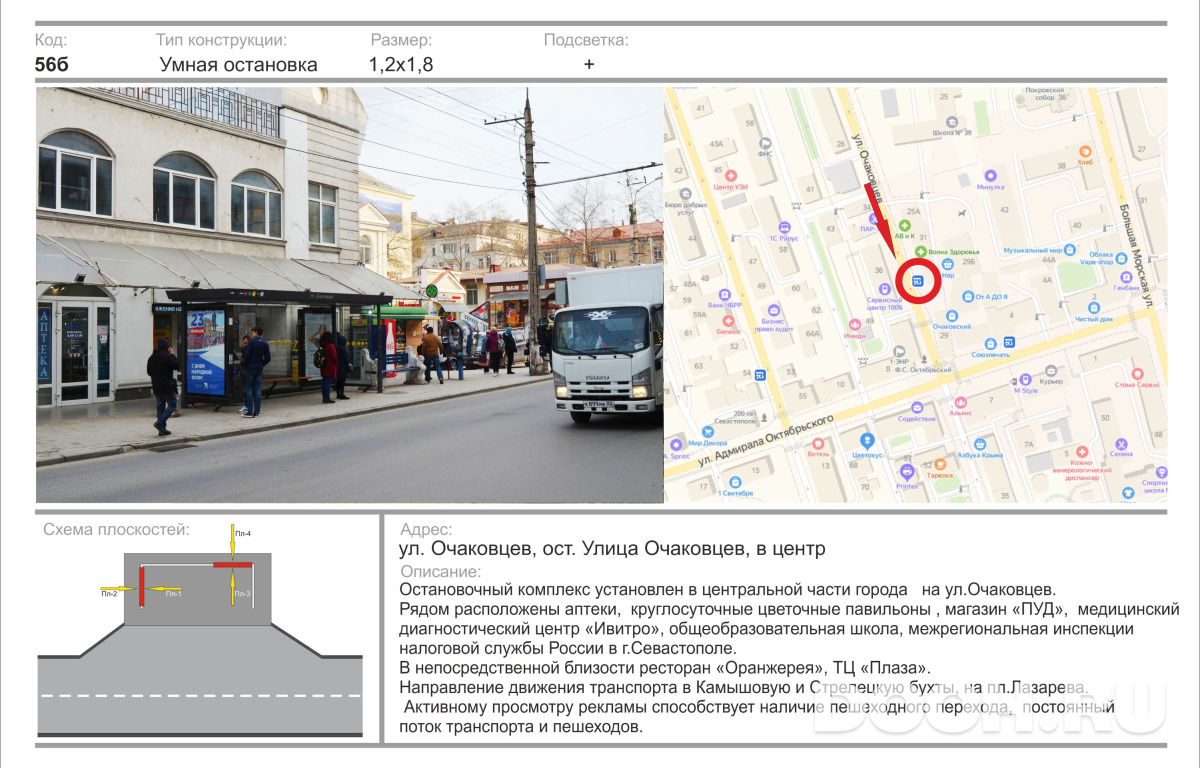Click the Printex printer icon
Viewport: 1200px width, 768px height.
pyautogui.click(x=907, y=471)
